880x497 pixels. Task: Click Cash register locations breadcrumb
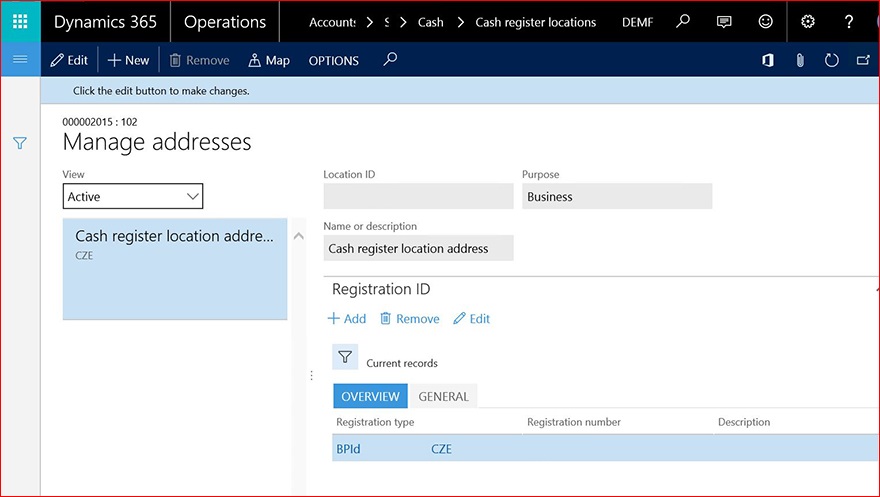pyautogui.click(x=535, y=22)
